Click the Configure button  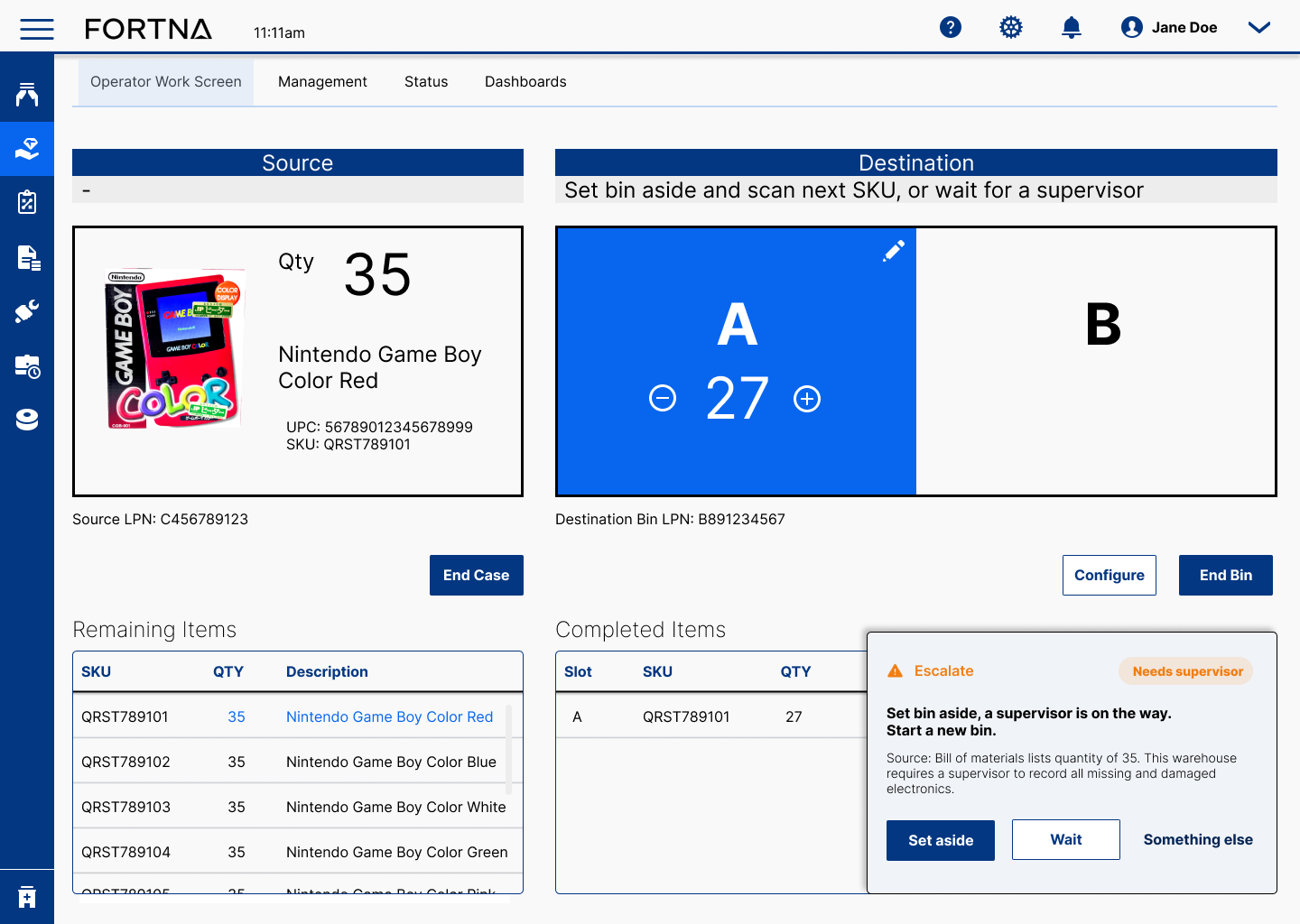click(1110, 575)
